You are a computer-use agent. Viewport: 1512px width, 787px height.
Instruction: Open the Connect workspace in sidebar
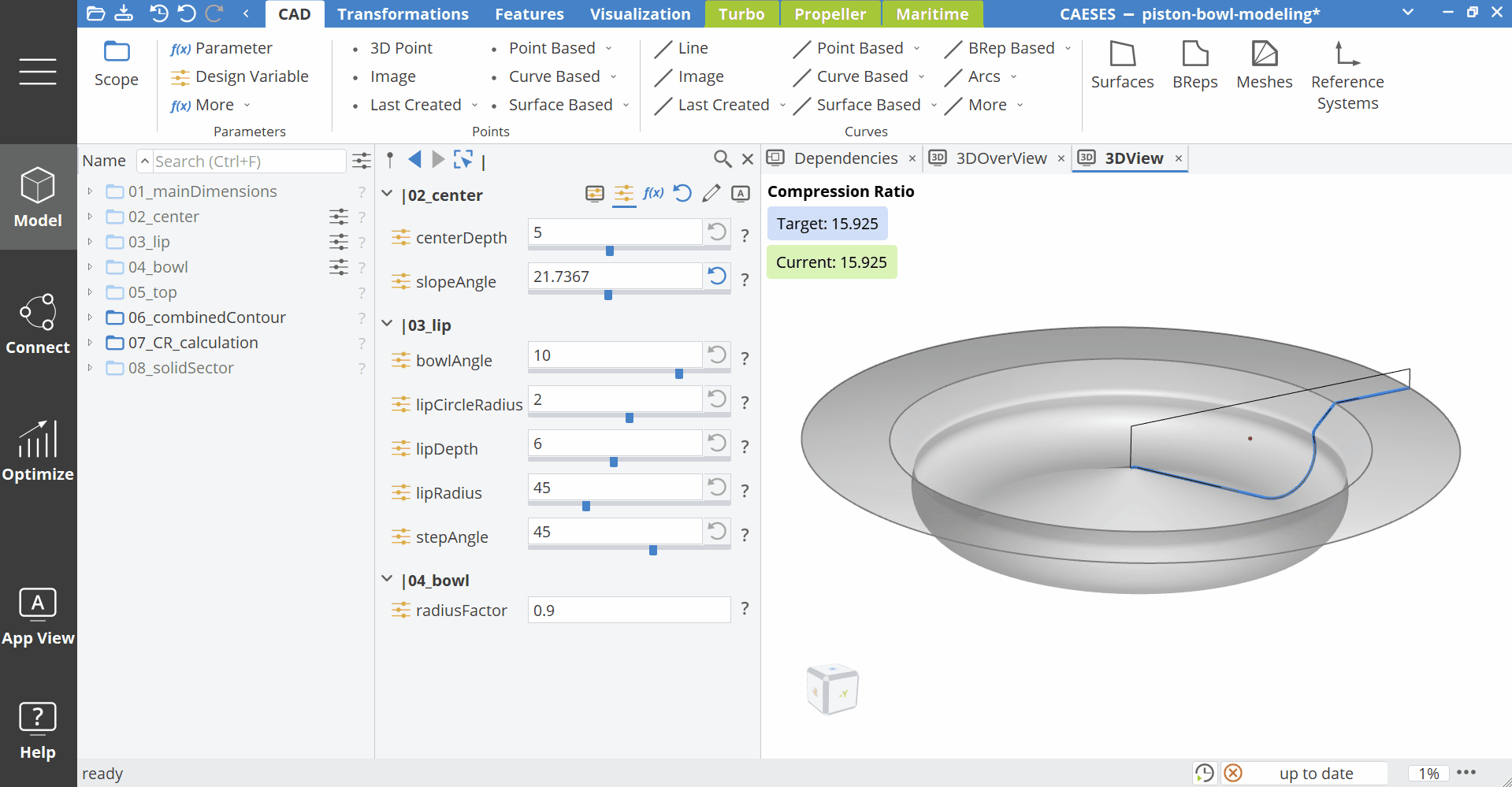tap(38, 325)
